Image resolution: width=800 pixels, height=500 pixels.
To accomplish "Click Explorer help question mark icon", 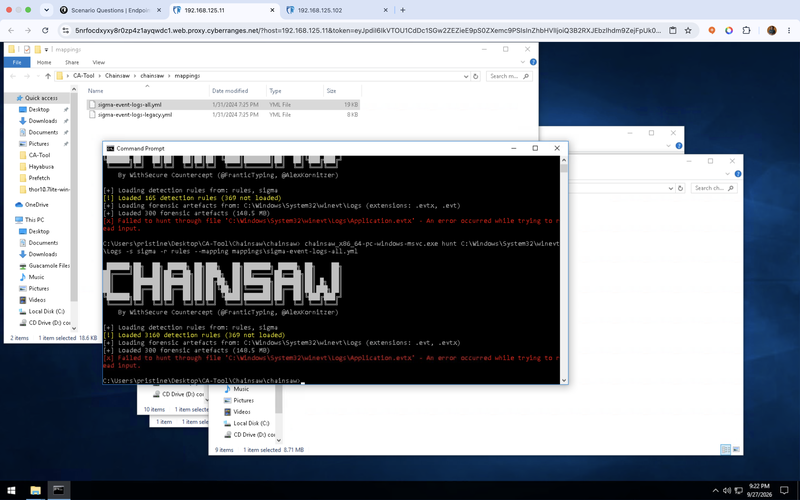I will point(533,62).
